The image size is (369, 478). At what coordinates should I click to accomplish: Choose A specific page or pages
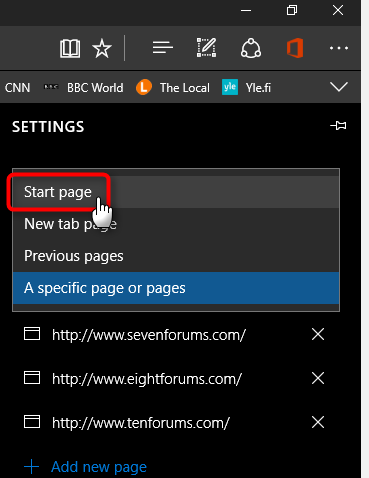coord(176,288)
